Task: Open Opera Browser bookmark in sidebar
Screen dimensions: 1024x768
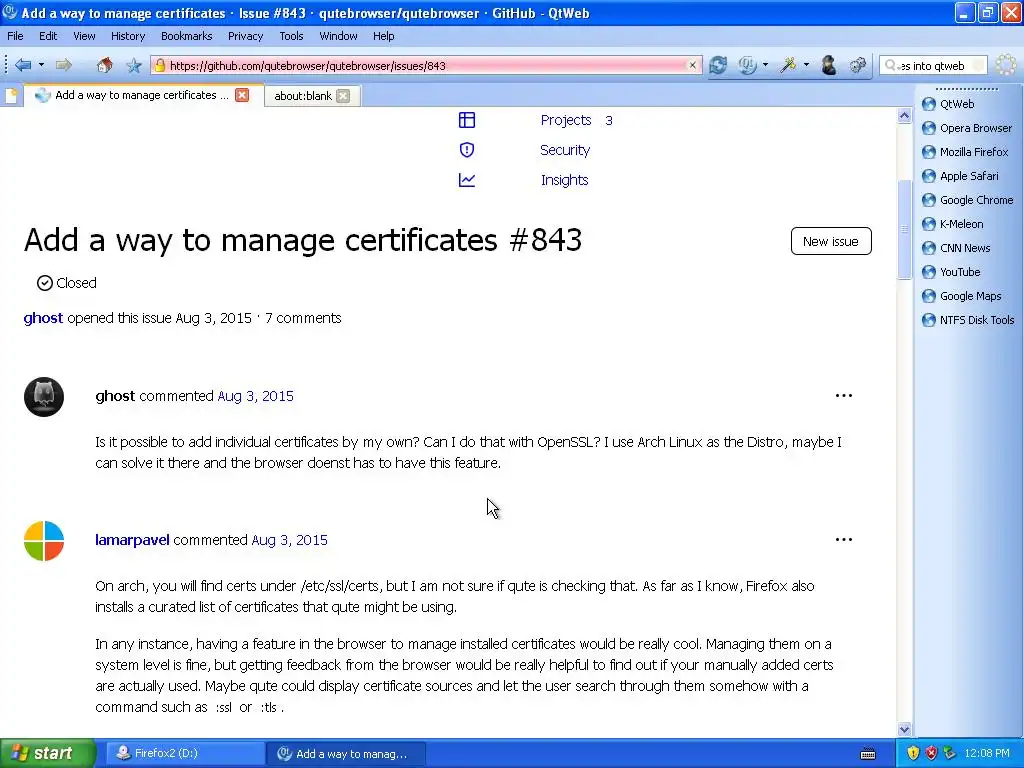Action: [967, 128]
